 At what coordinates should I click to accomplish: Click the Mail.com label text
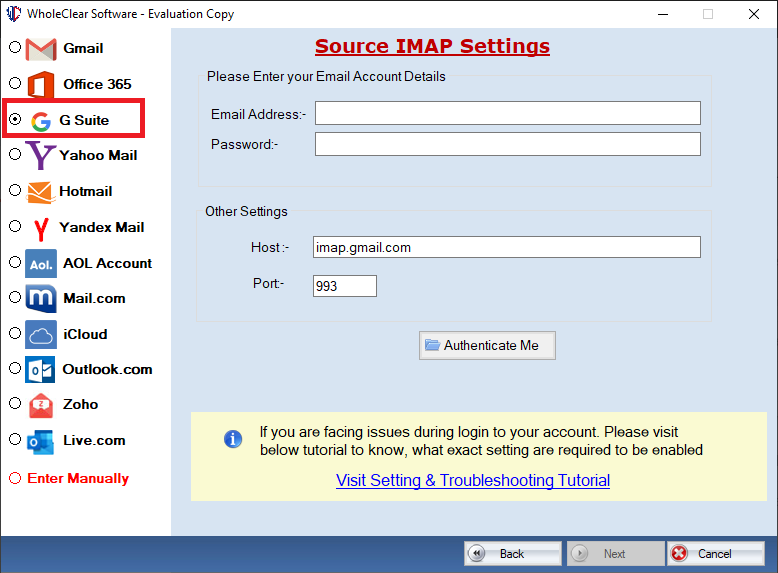[x=94, y=298]
